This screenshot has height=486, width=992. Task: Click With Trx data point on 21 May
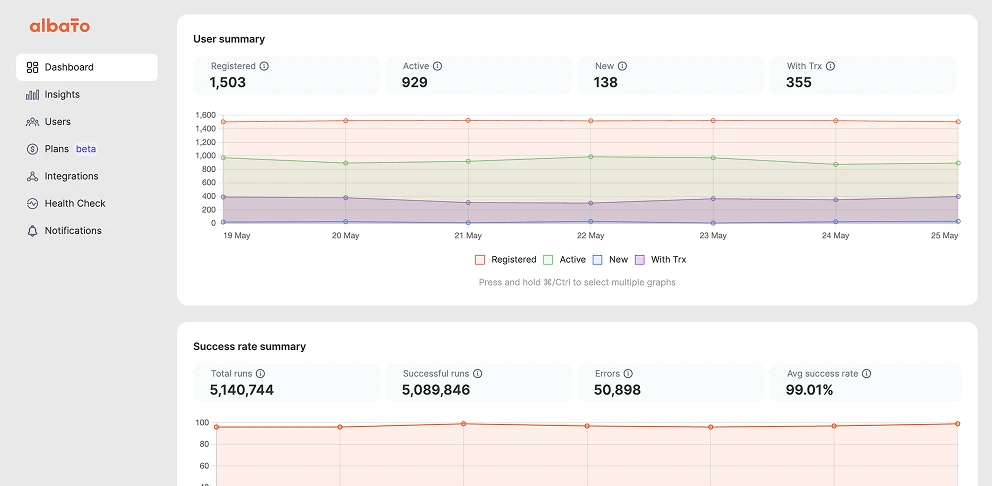468,202
